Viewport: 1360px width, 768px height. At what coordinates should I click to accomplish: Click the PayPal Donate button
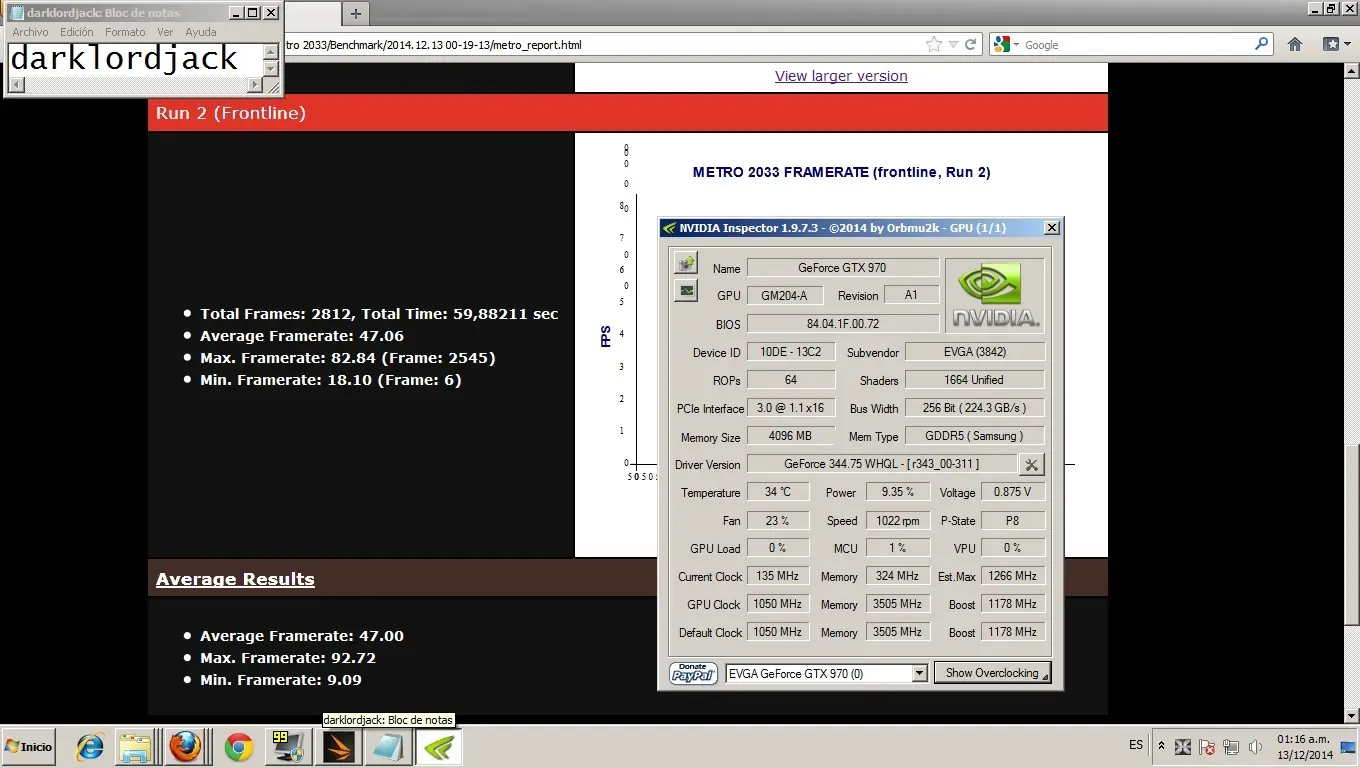pos(693,673)
